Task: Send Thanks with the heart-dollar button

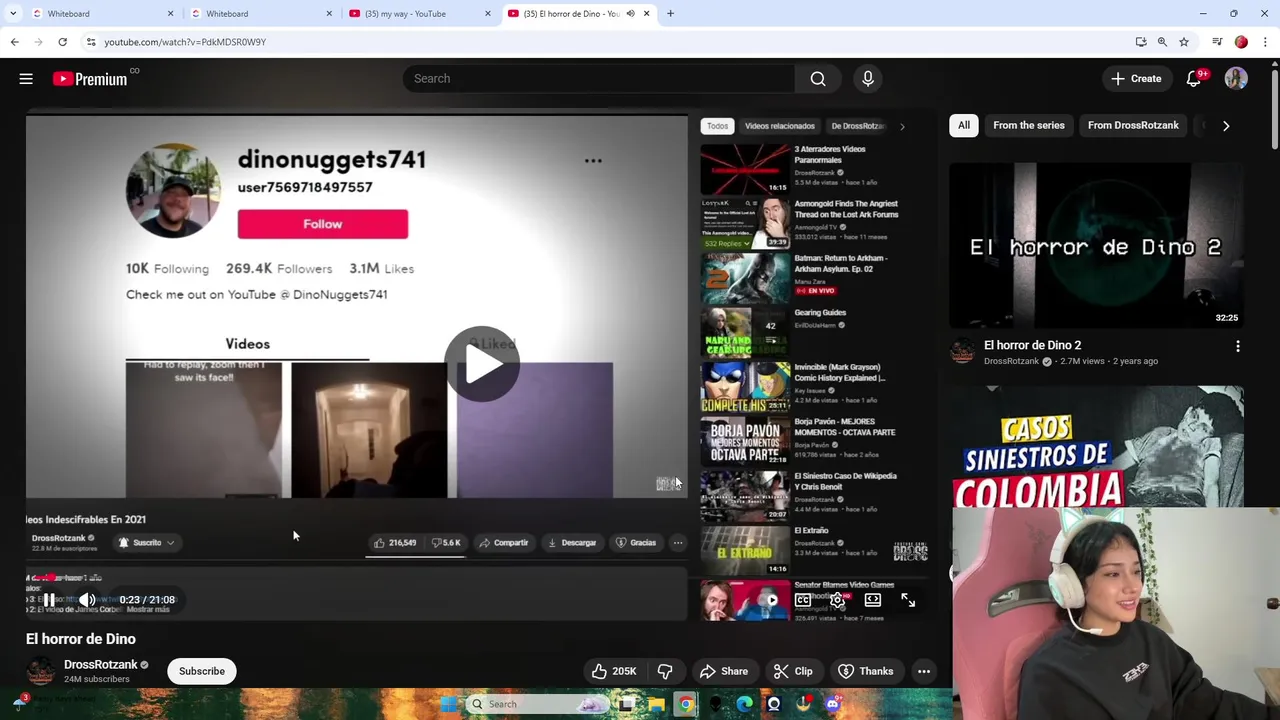Action: (866, 671)
